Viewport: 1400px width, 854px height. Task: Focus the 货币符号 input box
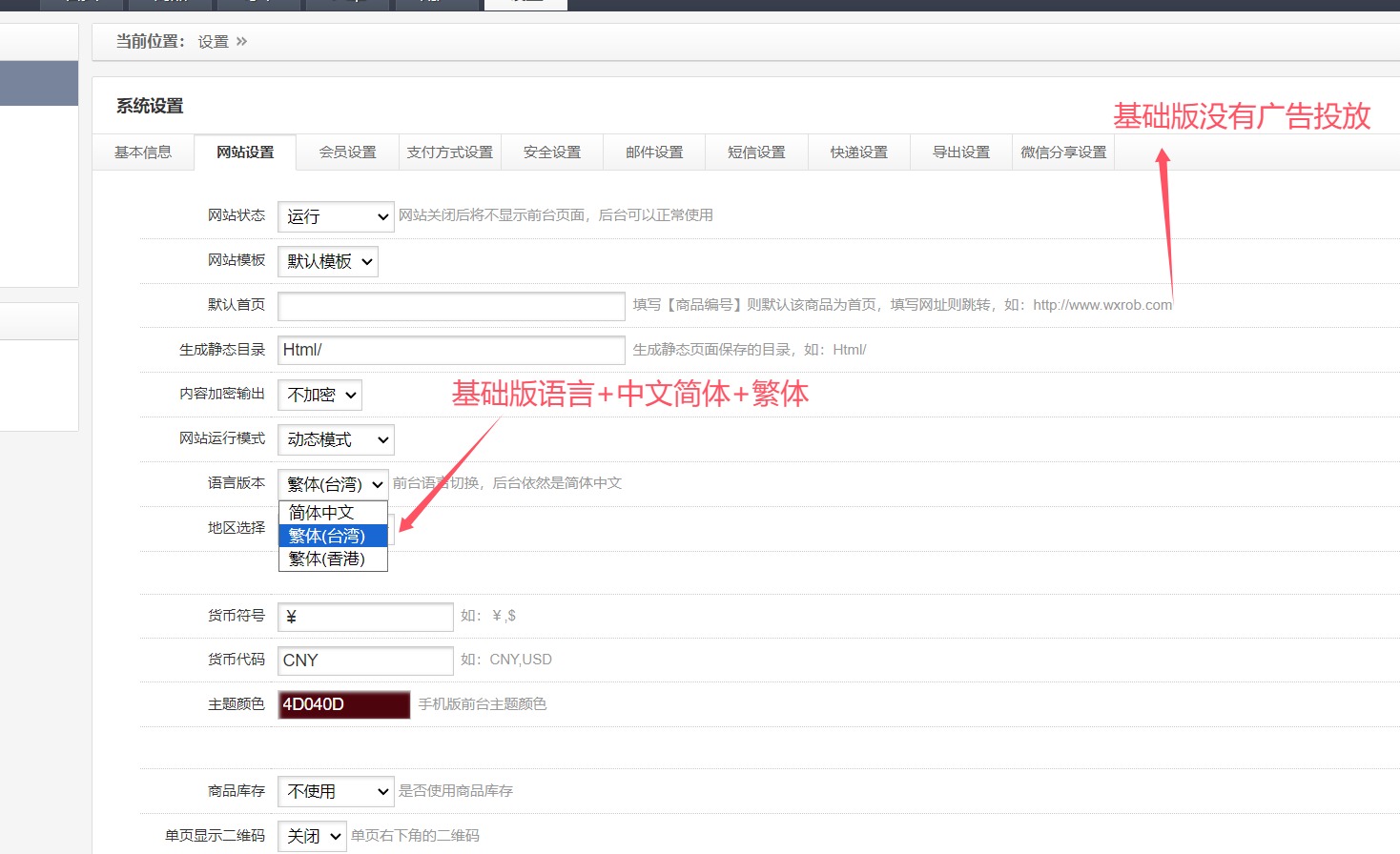pos(365,617)
